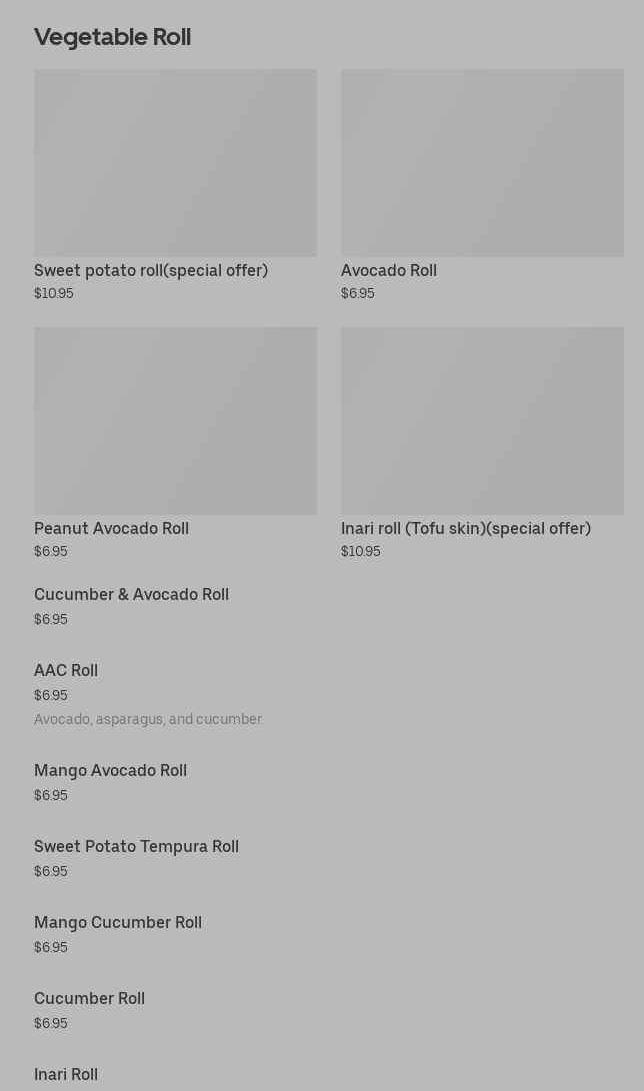Open the Inari roll (Tofu skin) image placeholder

[482, 420]
